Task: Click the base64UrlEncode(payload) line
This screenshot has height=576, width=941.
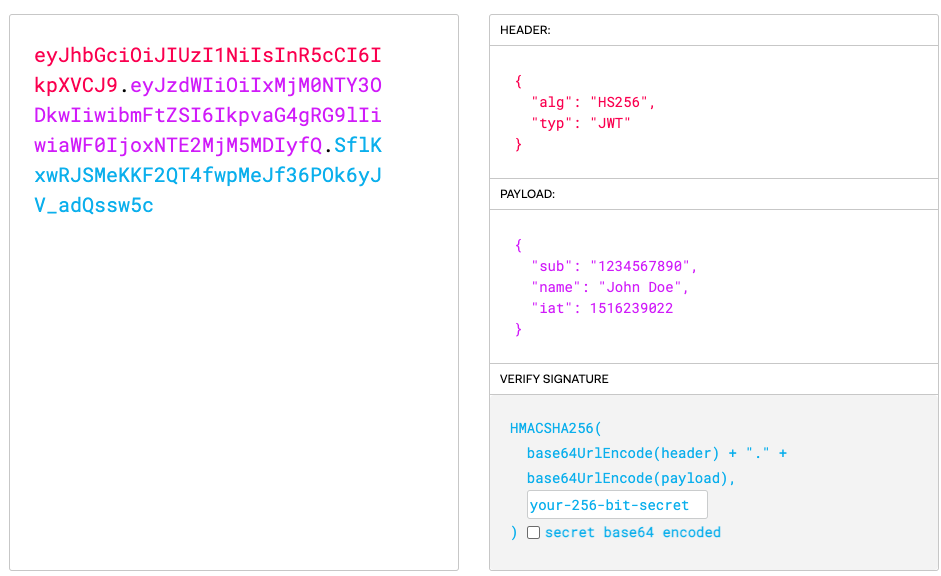Action: coord(631,478)
